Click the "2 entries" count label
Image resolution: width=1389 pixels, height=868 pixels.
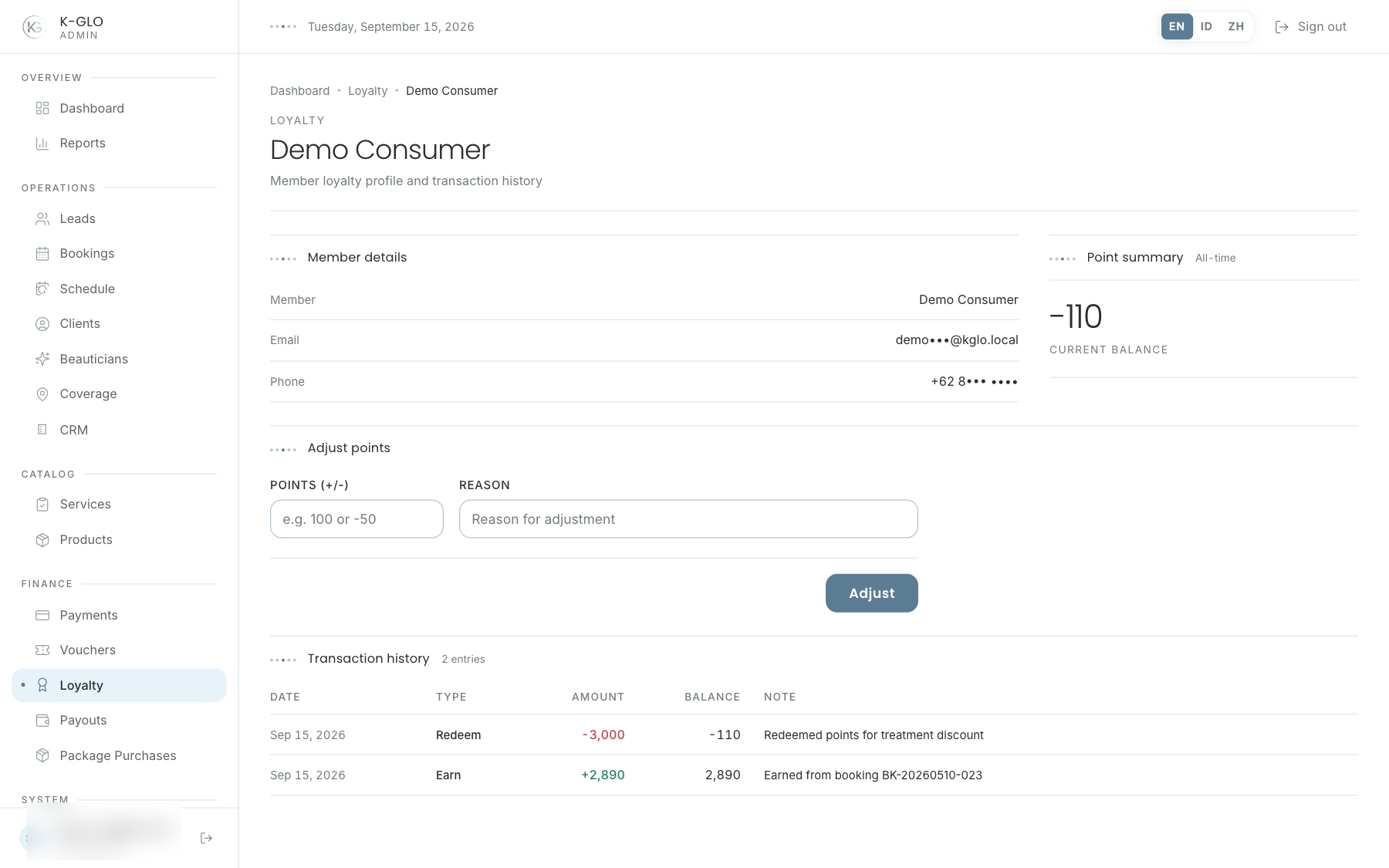click(463, 659)
